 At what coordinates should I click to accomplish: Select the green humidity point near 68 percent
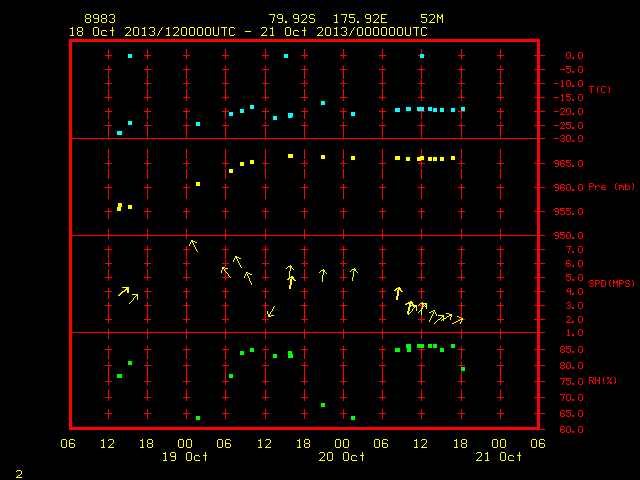[323, 405]
